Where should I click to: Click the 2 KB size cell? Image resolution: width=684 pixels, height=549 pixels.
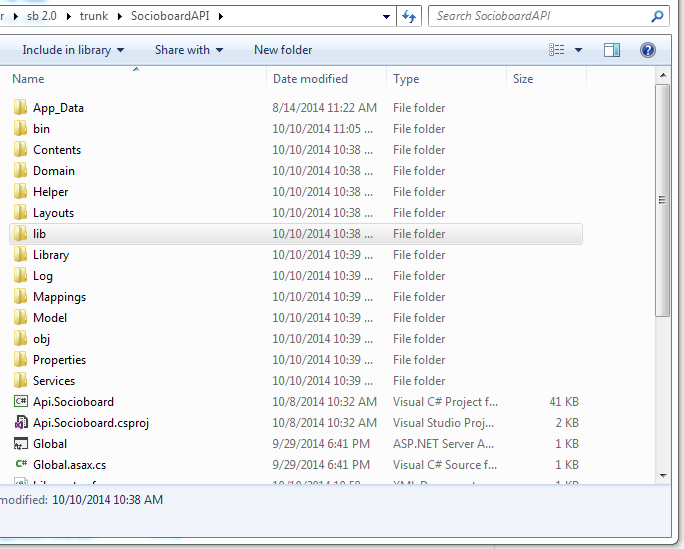(567, 423)
